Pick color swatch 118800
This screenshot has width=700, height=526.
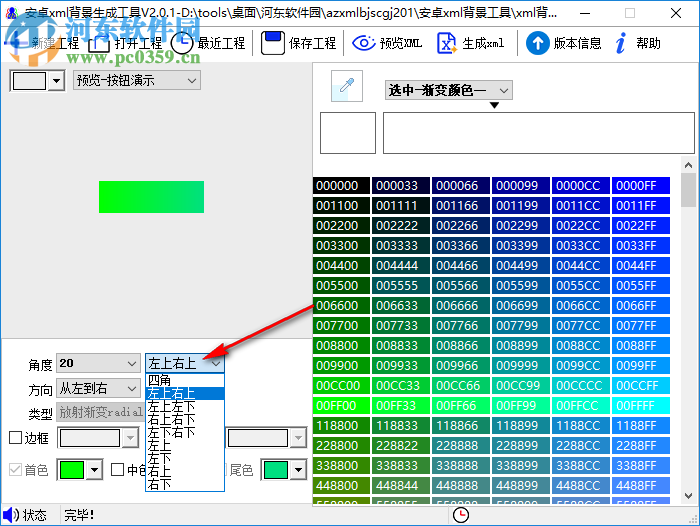point(342,426)
